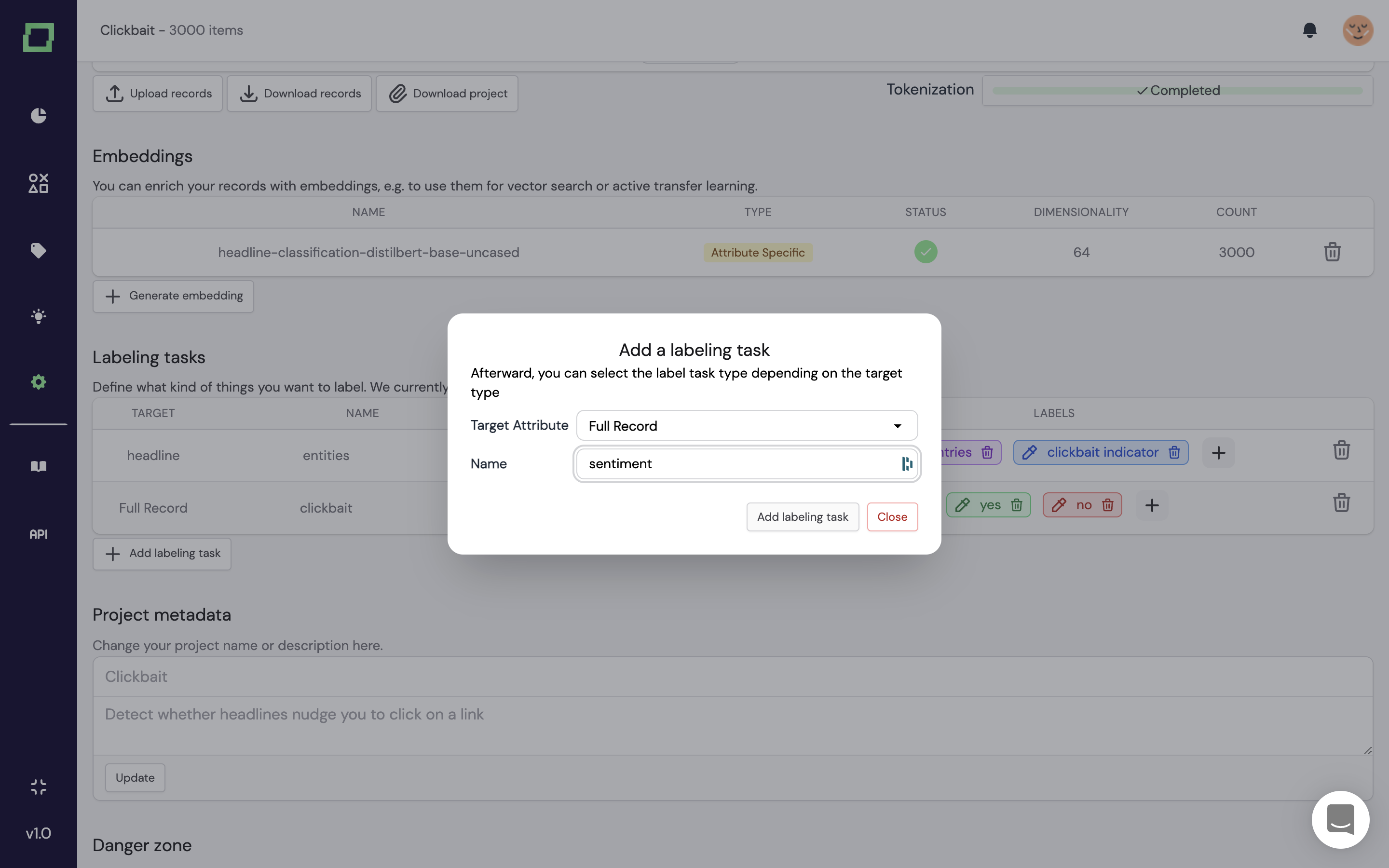Open the notifications bell icon
The height and width of the screenshot is (868, 1389).
coord(1309,30)
